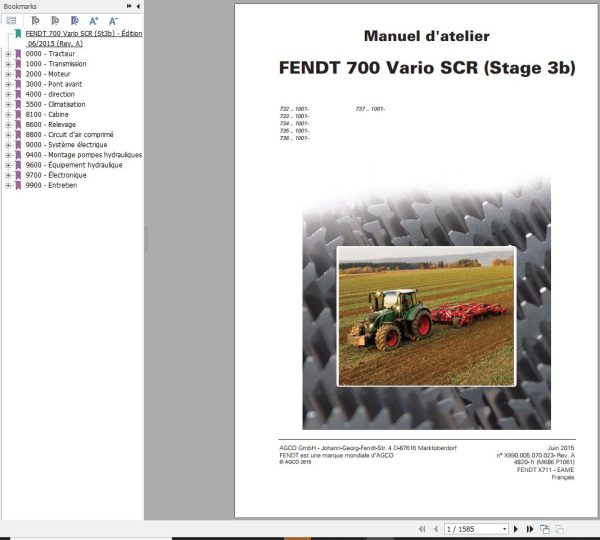Click the bookmark icon beside 9700 - Électronique

click(18, 175)
